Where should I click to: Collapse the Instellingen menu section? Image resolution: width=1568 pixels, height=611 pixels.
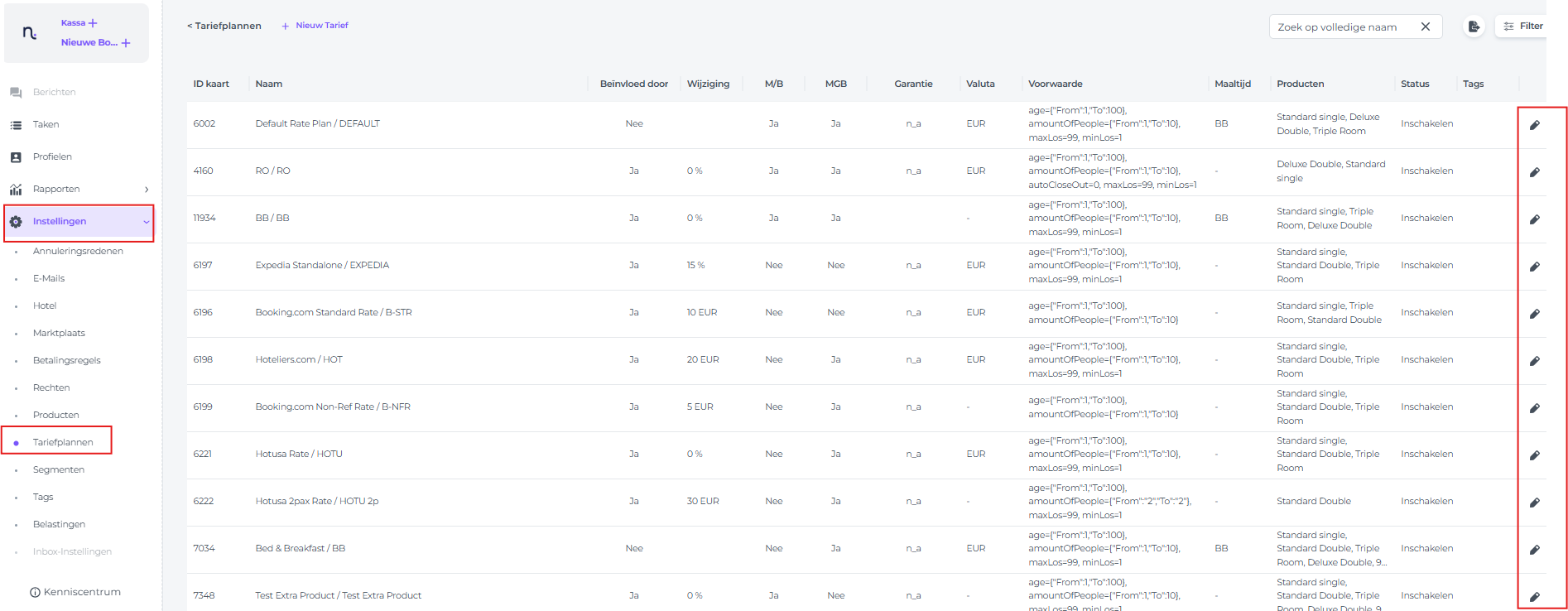point(147,222)
